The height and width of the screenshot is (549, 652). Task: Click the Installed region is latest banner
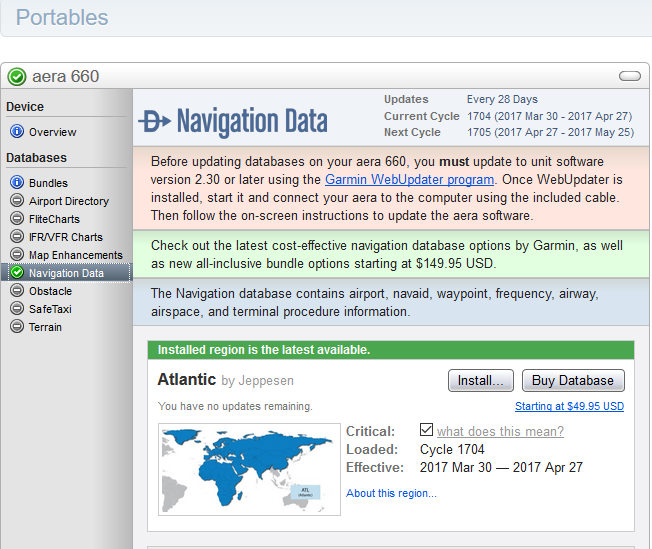391,350
